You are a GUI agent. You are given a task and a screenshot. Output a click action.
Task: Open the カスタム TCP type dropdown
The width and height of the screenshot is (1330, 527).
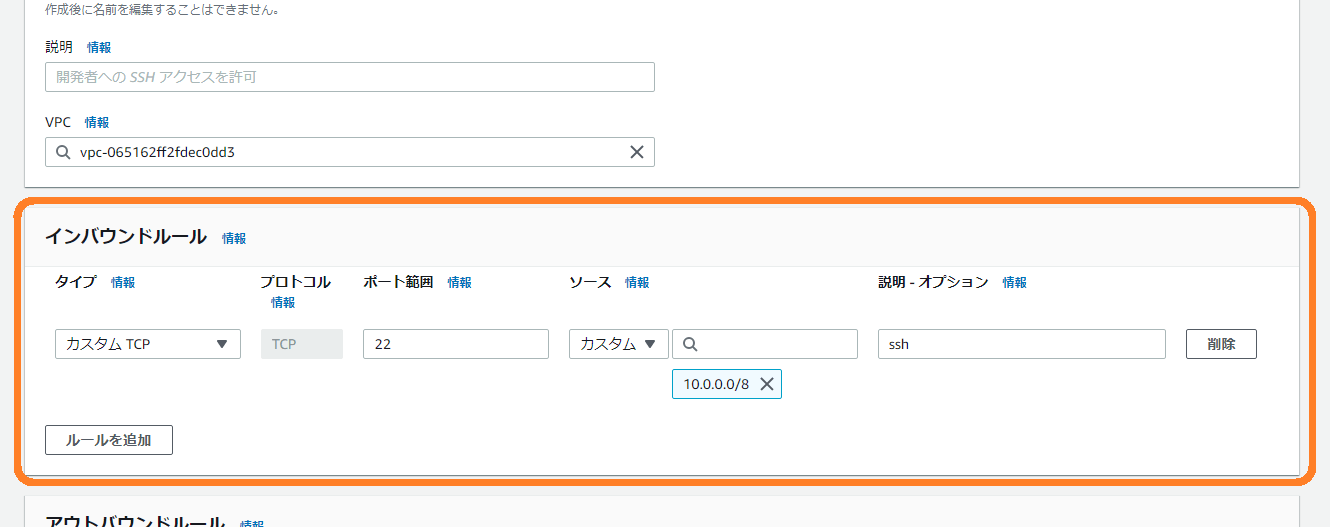click(148, 344)
